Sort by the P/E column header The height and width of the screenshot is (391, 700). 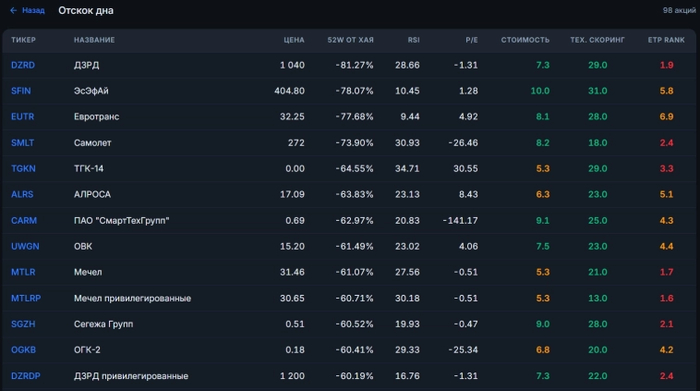(471, 40)
